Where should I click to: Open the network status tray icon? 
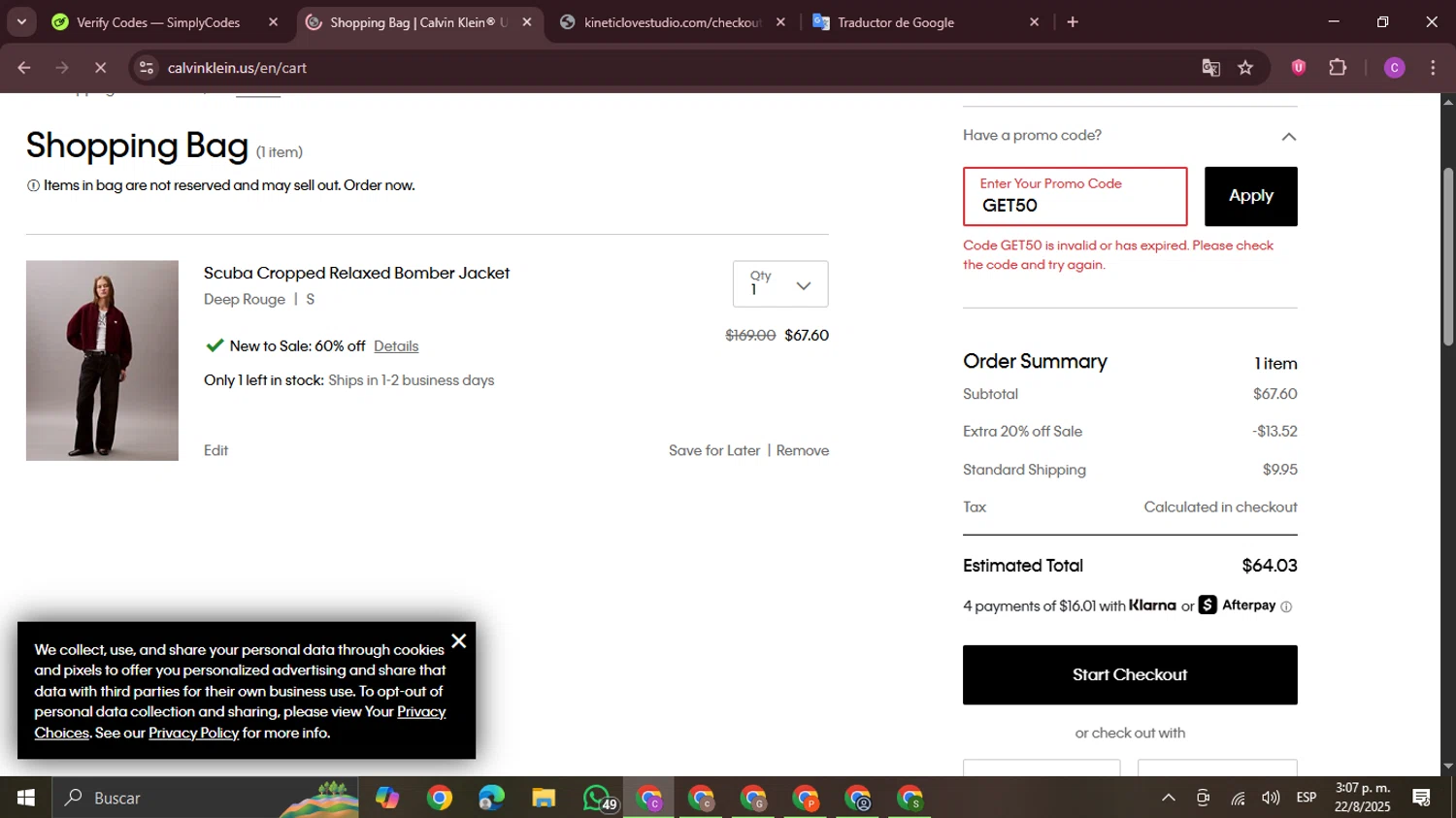[x=1238, y=798]
